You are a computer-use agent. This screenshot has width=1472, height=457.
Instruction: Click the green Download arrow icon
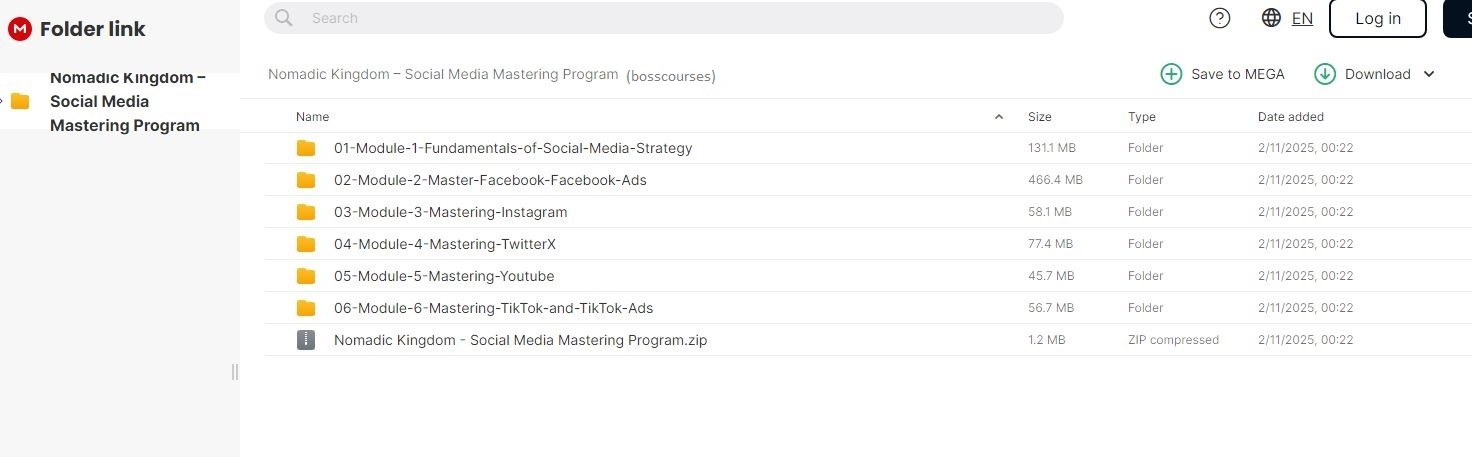[x=1325, y=74]
